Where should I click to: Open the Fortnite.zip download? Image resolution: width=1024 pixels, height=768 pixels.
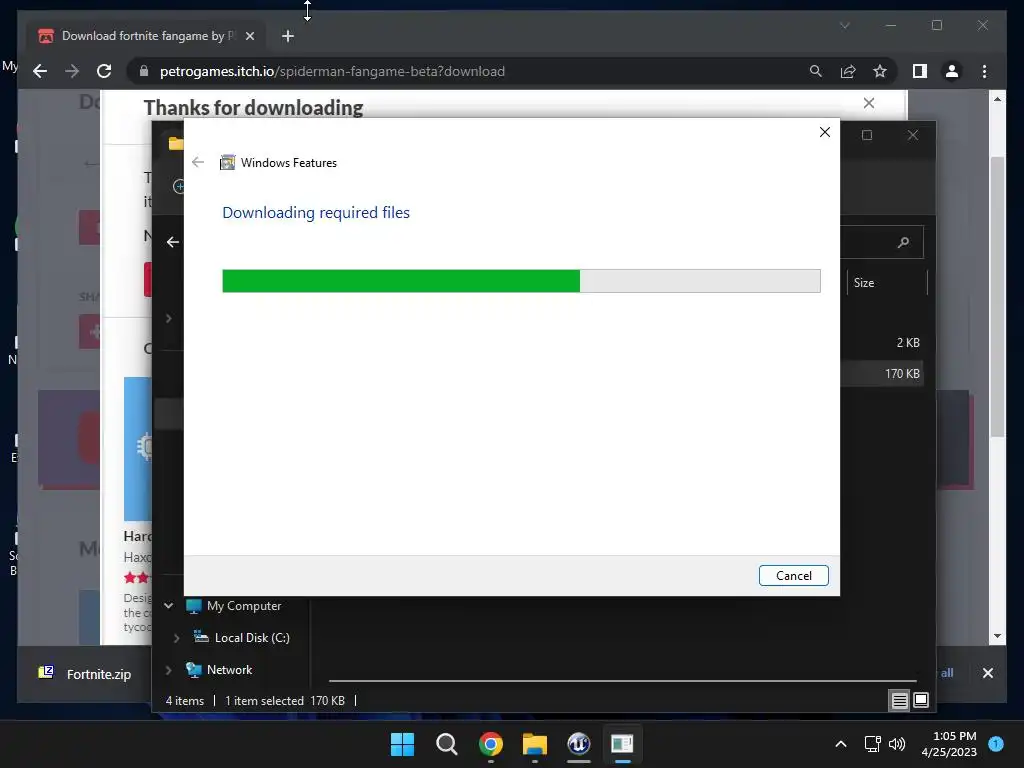pyautogui.click(x=99, y=674)
